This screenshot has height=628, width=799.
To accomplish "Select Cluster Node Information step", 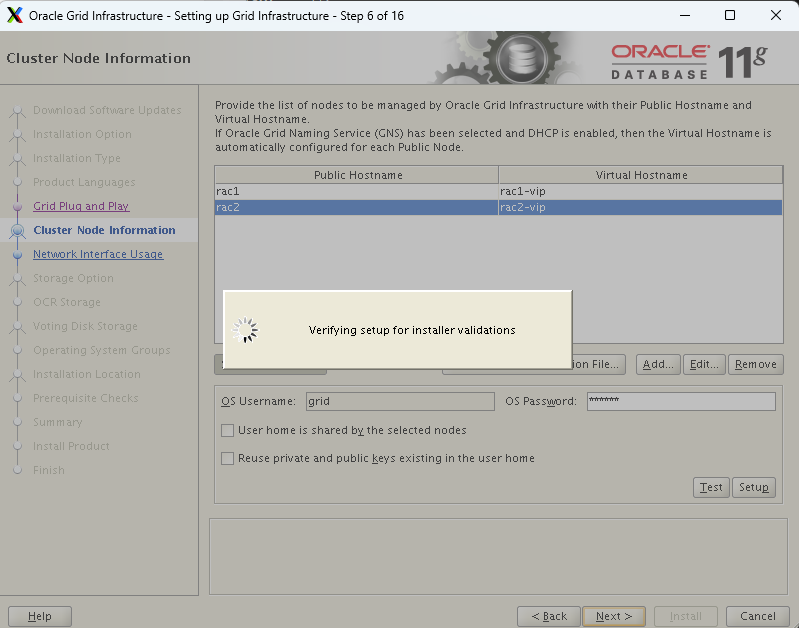I will (x=104, y=230).
